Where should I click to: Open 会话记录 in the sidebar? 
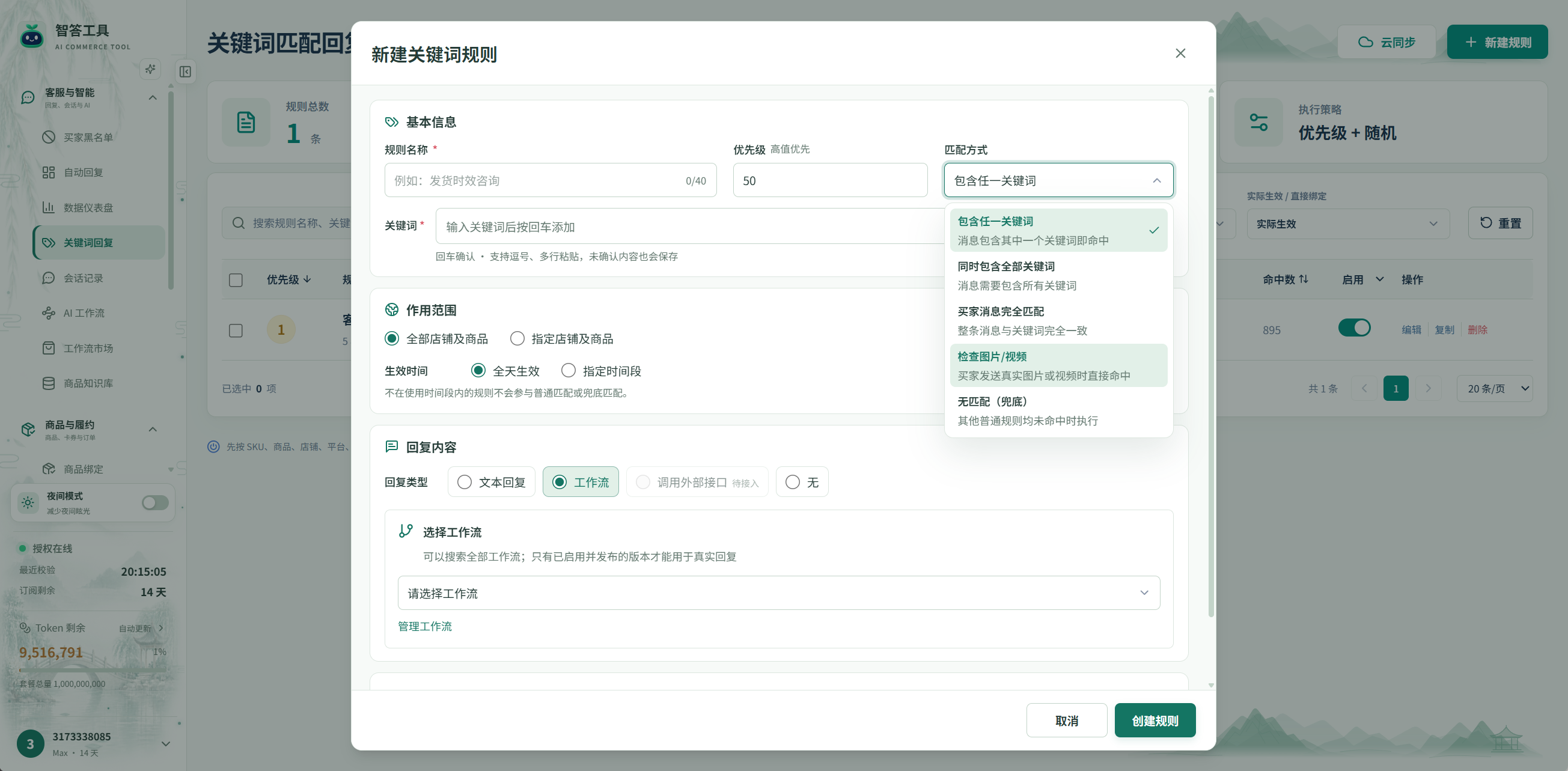99,278
